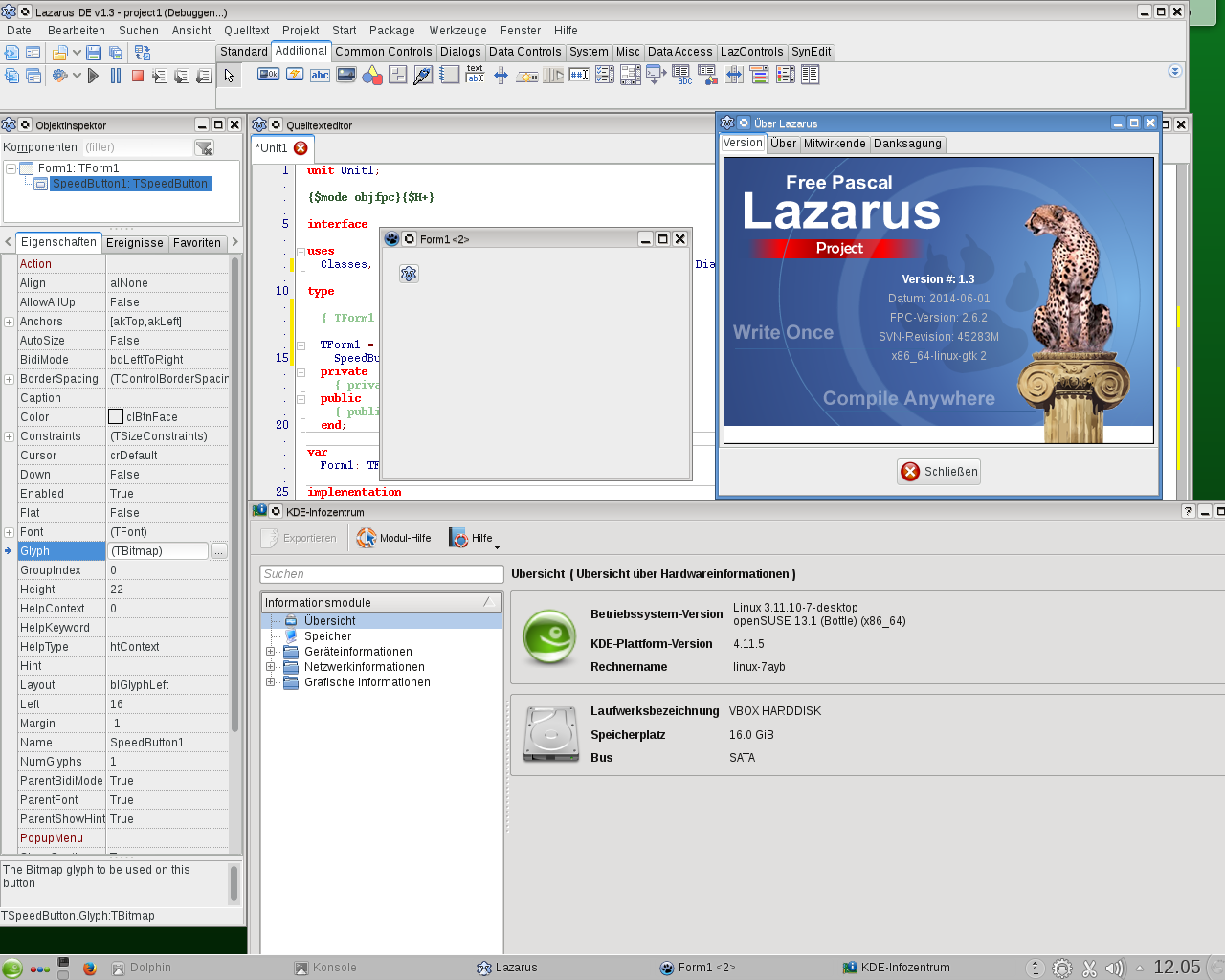Switch to the Common Controls palette tab
This screenshot has height=980, width=1225.
click(384, 52)
